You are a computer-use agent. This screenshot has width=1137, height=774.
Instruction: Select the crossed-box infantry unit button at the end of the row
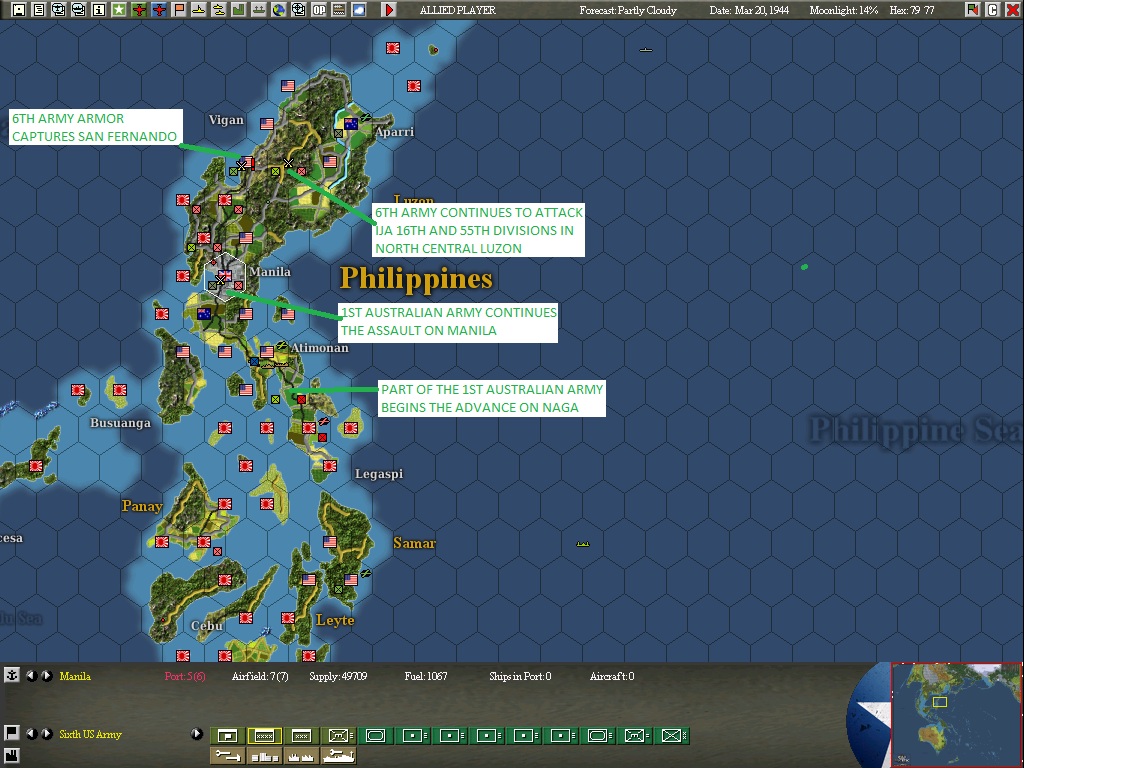pos(671,736)
